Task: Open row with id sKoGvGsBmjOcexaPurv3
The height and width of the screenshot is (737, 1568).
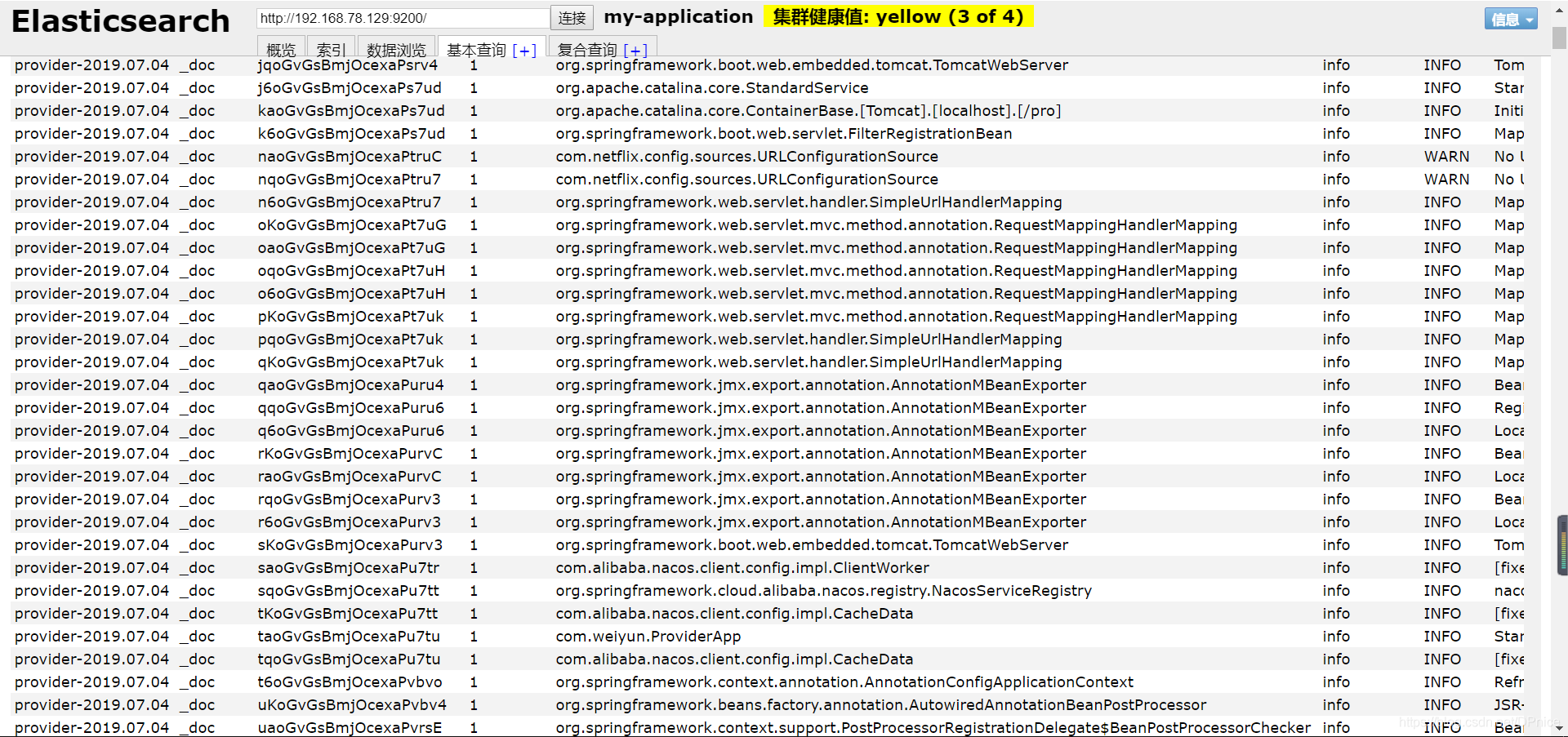Action: 350,545
